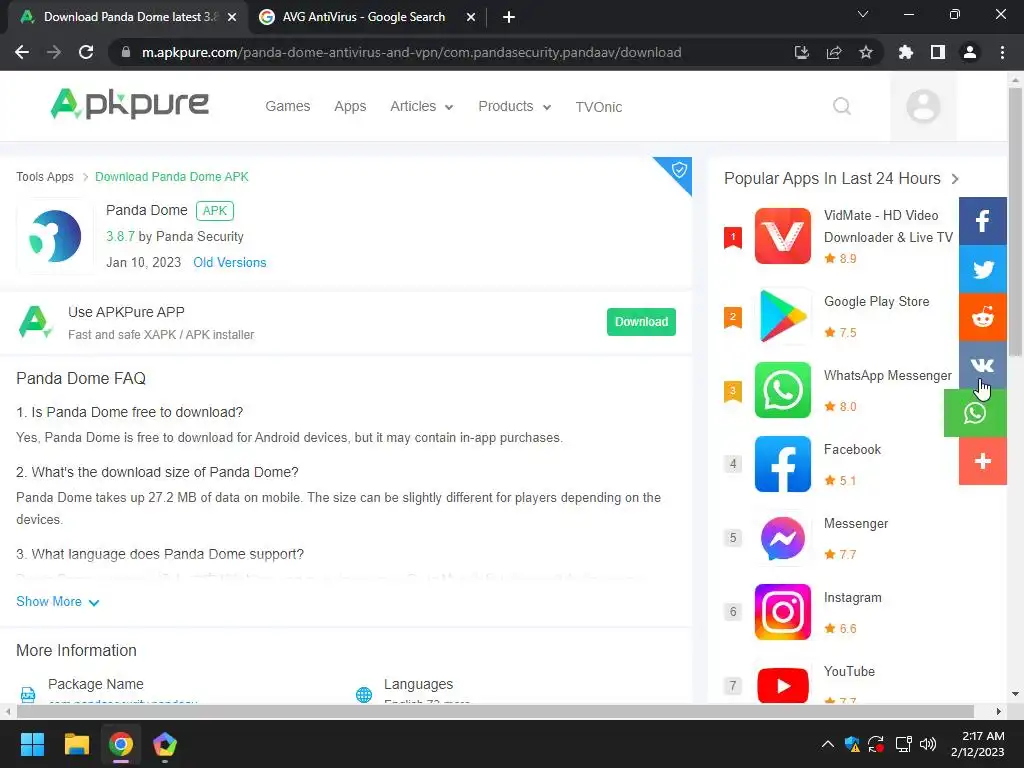Image resolution: width=1024 pixels, height=768 pixels.
Task: Open a new browser tab
Action: 509,17
